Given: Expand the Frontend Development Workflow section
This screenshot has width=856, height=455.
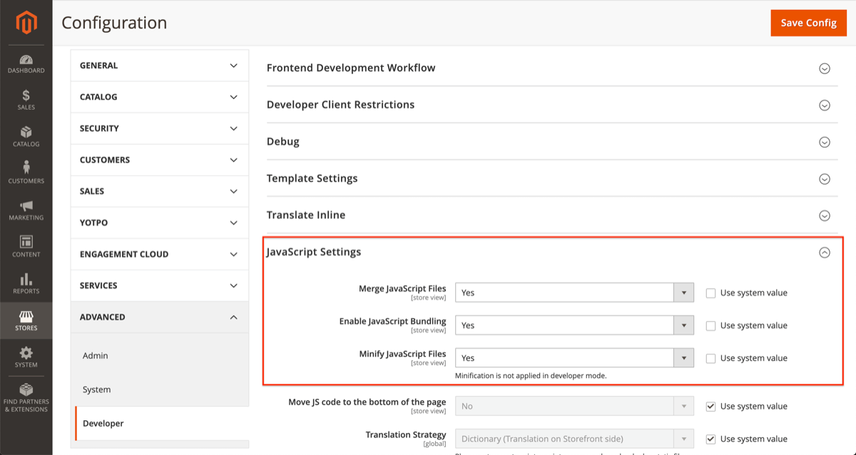Looking at the screenshot, I should pyautogui.click(x=552, y=68).
